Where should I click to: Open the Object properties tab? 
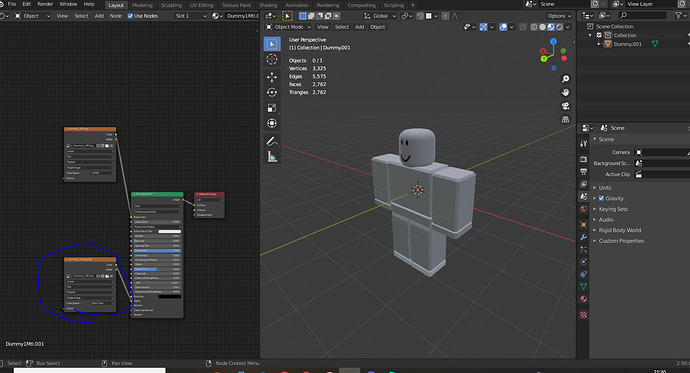(x=584, y=224)
